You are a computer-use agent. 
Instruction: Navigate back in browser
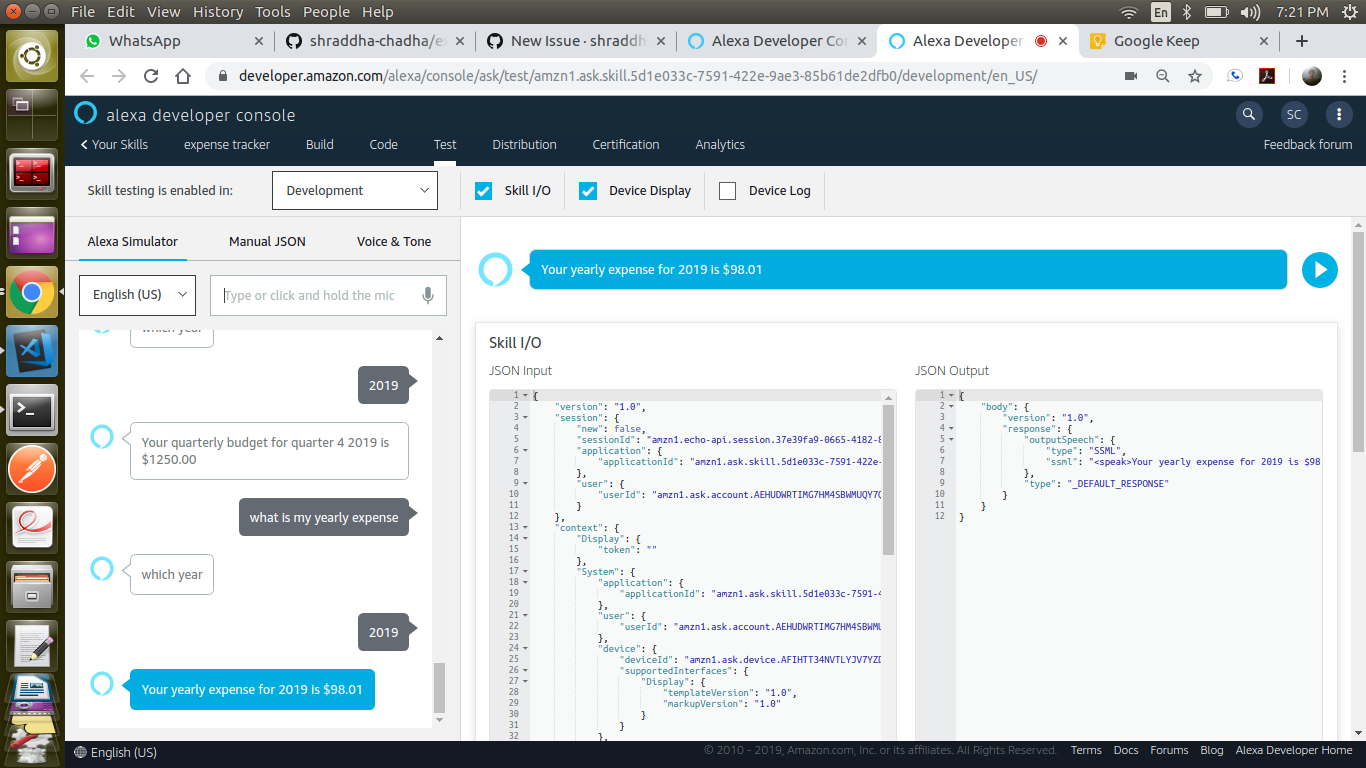pos(87,76)
